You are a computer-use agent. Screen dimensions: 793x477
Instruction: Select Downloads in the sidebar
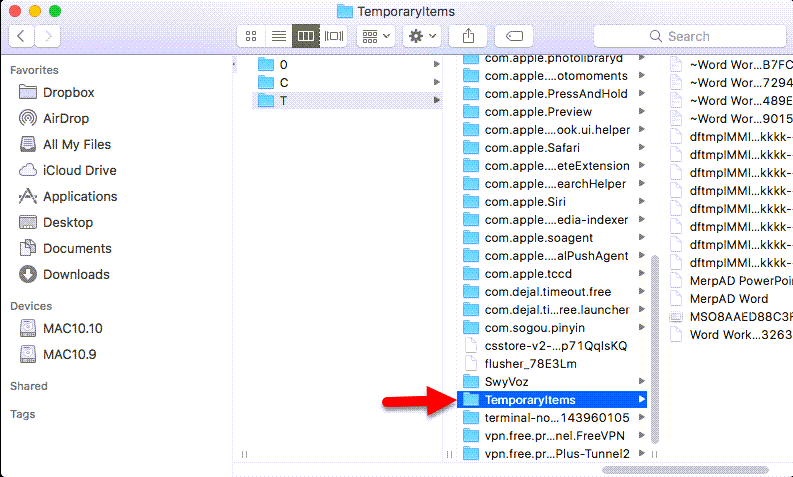click(x=76, y=274)
